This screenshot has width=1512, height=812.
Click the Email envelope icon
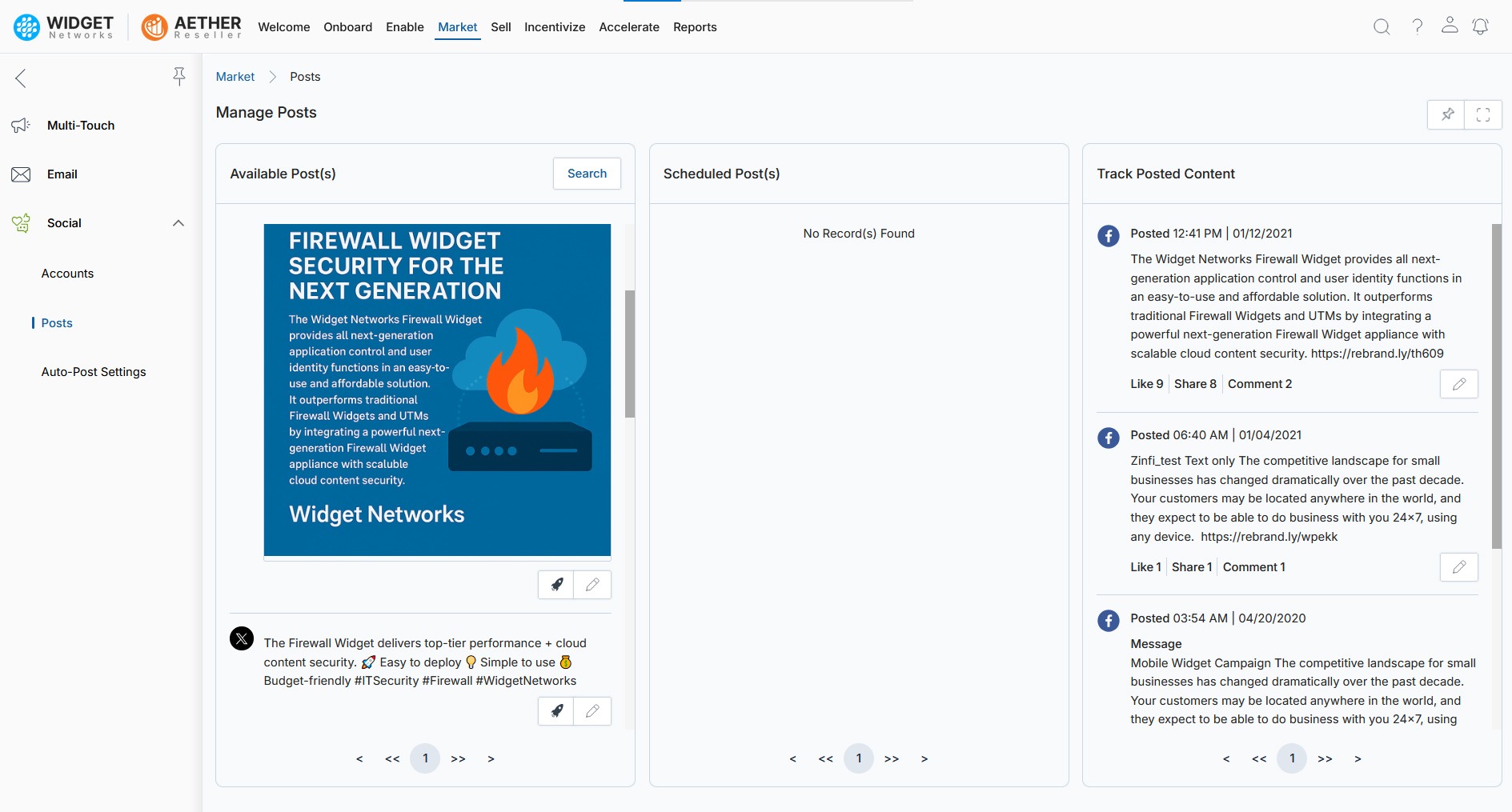click(21, 174)
